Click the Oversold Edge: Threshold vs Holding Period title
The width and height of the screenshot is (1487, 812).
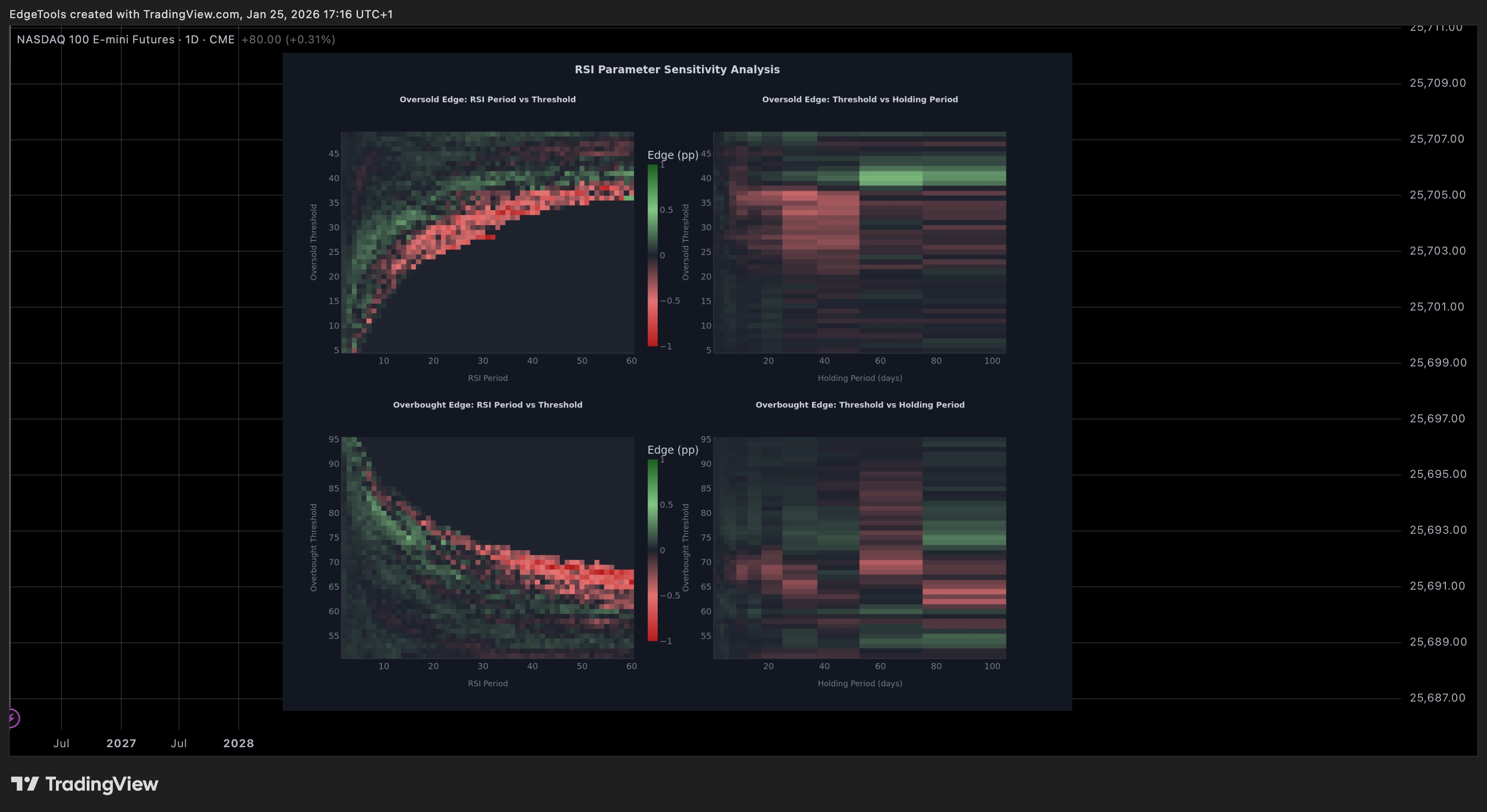pyautogui.click(x=860, y=99)
